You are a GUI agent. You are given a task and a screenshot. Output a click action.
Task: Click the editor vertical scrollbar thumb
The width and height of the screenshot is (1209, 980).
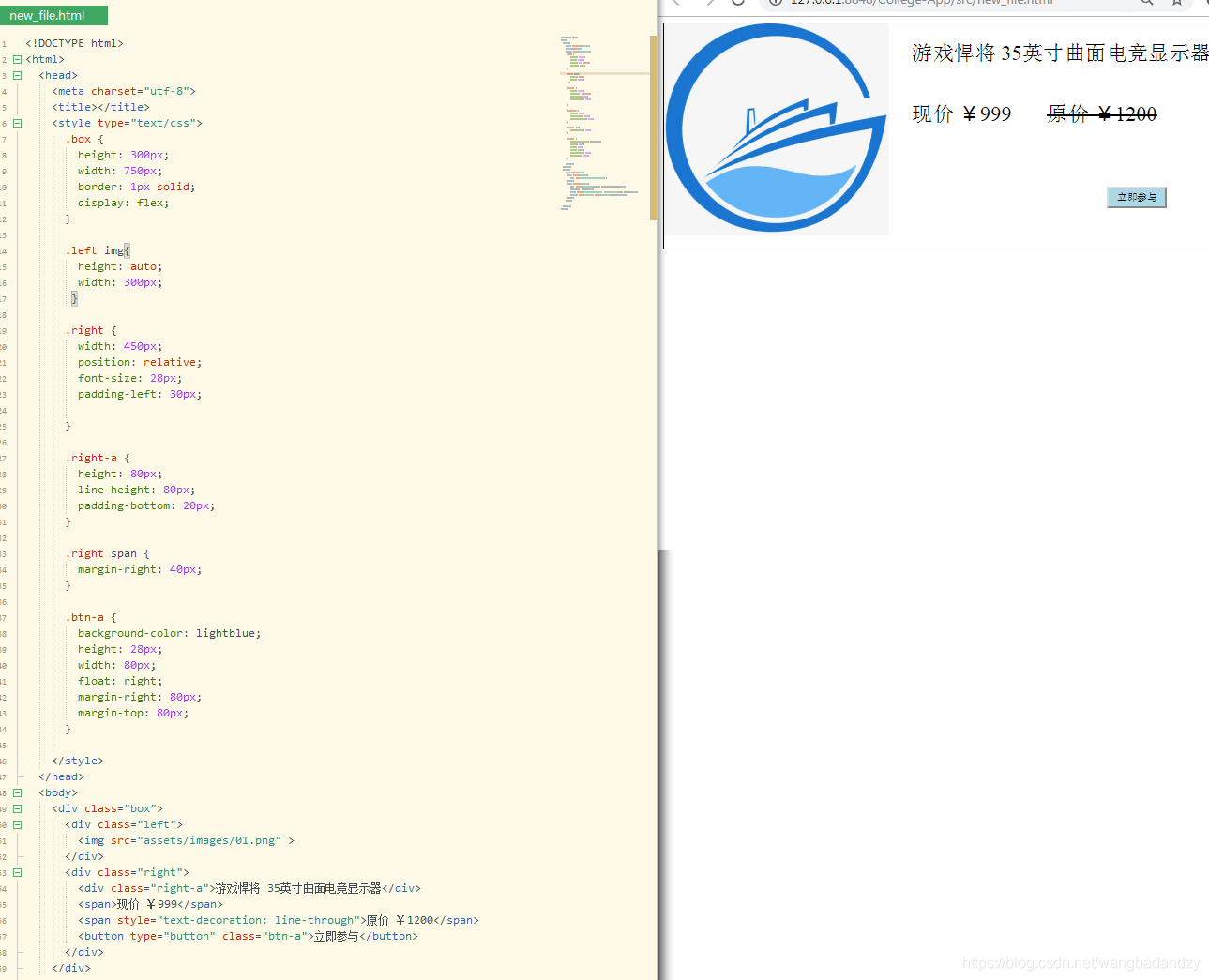654,128
